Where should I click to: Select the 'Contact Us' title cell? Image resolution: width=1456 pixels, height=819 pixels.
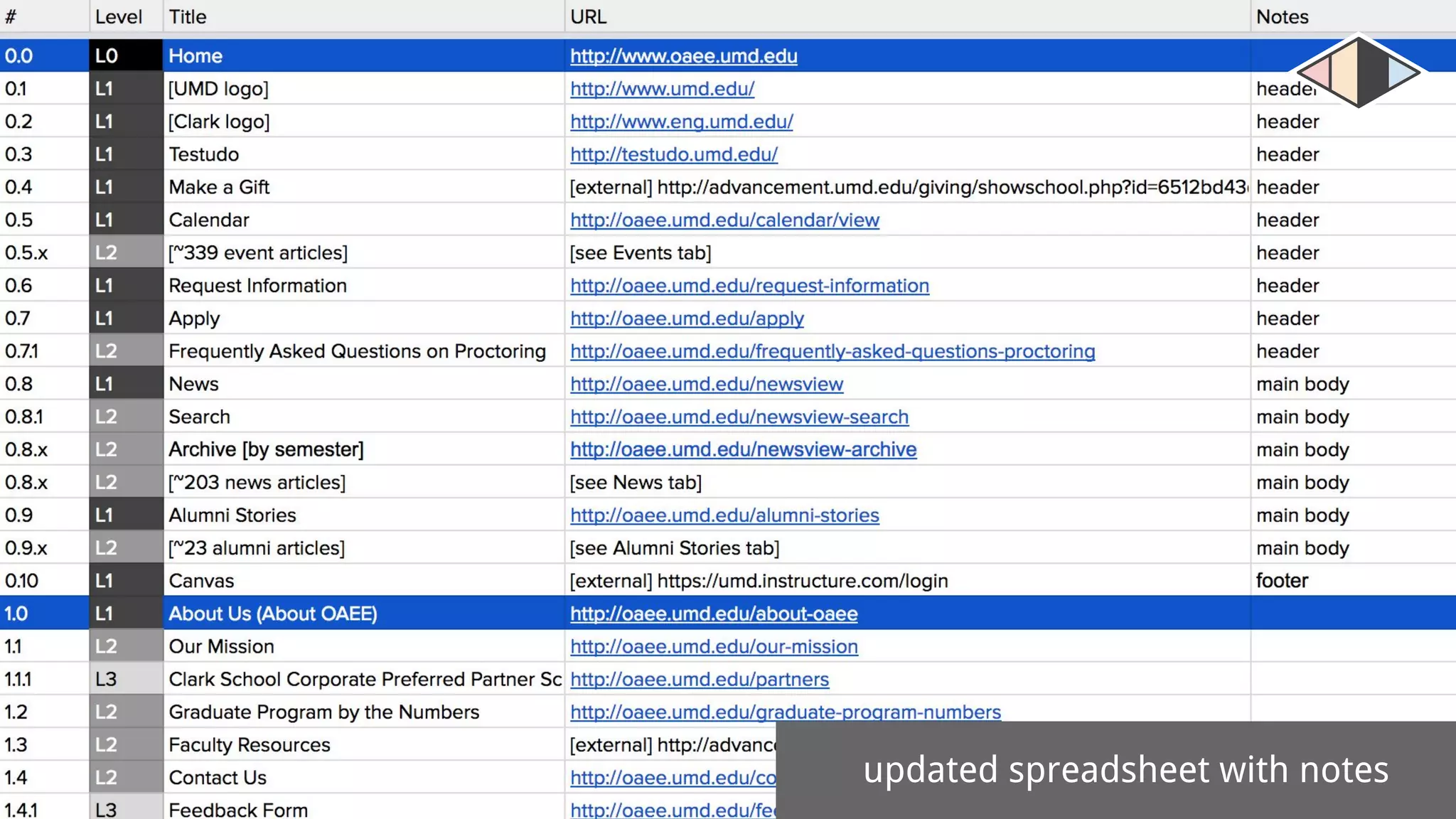(x=364, y=777)
